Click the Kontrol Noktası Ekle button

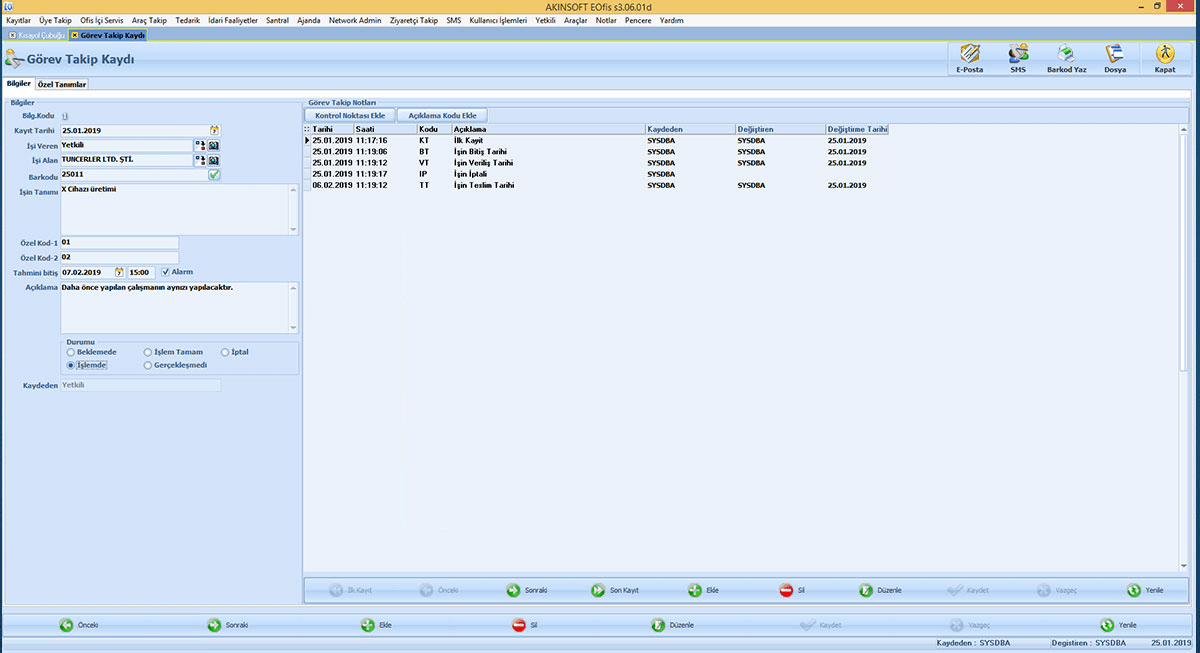click(x=350, y=115)
